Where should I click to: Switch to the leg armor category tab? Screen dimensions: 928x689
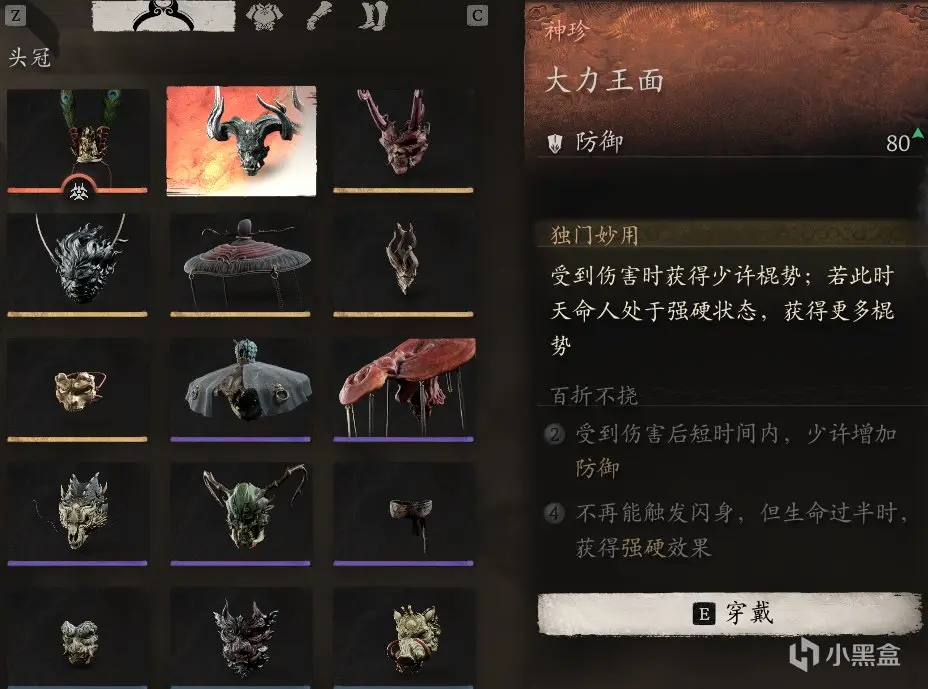pyautogui.click(x=373, y=16)
